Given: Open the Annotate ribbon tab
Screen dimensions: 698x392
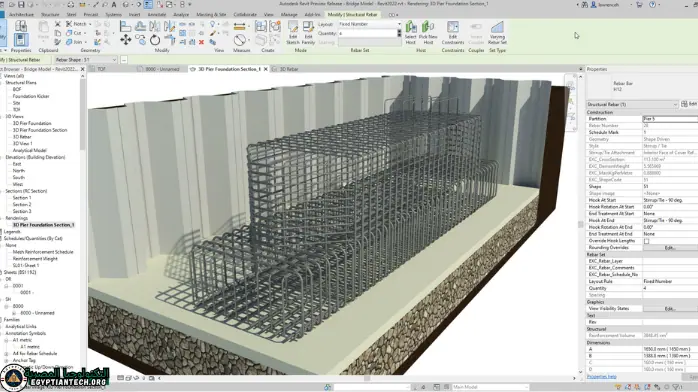Looking at the screenshot, I should tap(157, 15).
